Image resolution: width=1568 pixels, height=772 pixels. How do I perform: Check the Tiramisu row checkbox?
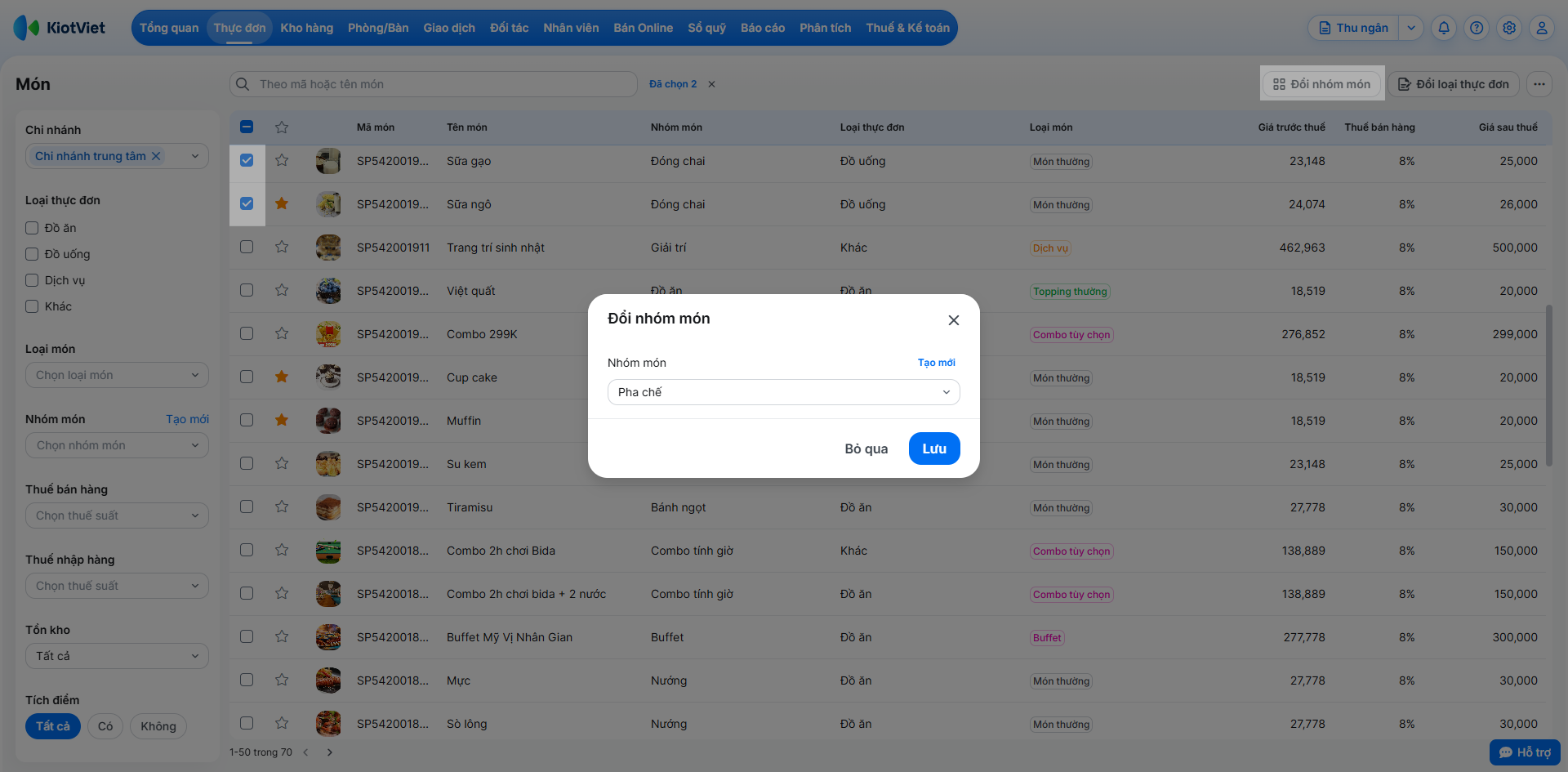247,506
